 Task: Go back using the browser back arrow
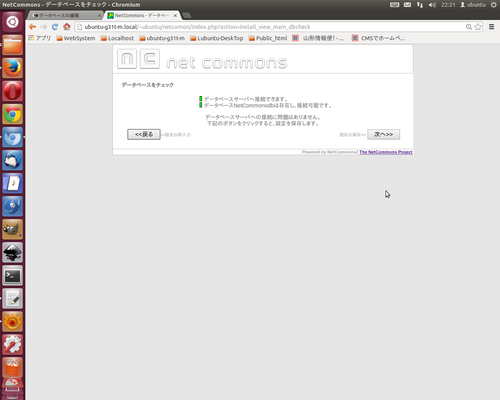32,27
